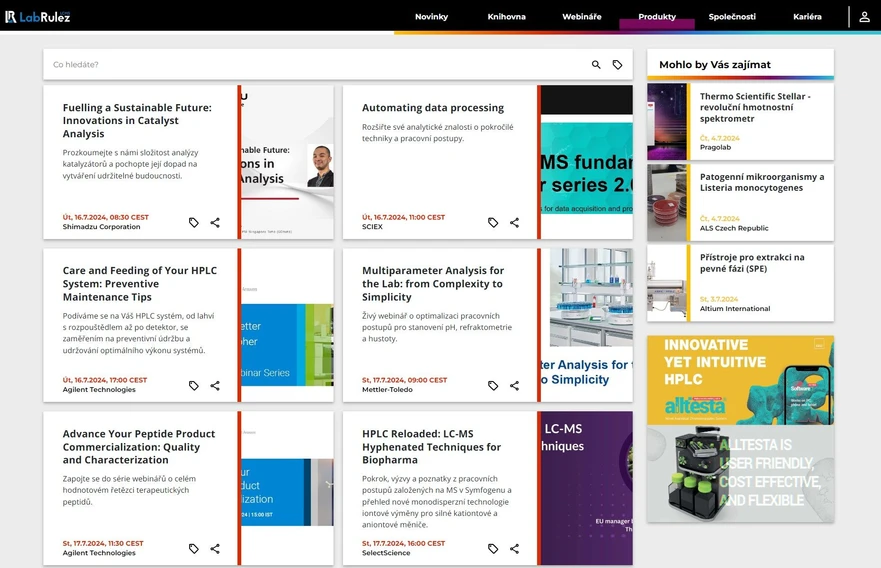Image resolution: width=881 pixels, height=568 pixels.
Task: Share the HPLC Reloaded webinar
Action: 514,548
